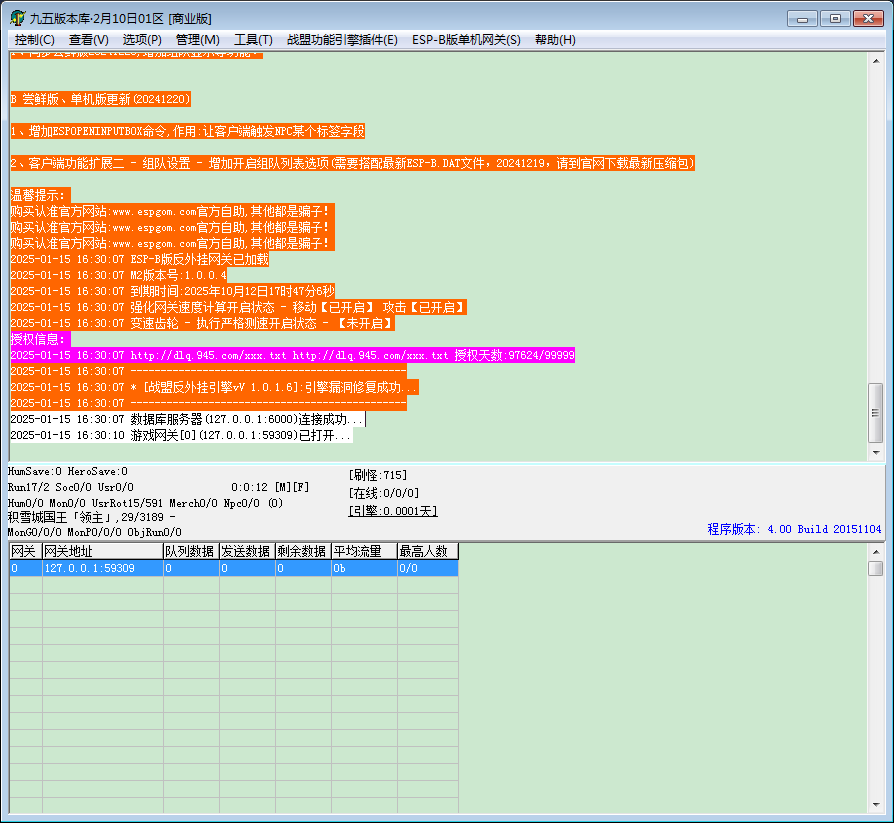This screenshot has height=823, width=894.
Task: Click the gateway list scroll-up arrow
Action: pos(876,552)
